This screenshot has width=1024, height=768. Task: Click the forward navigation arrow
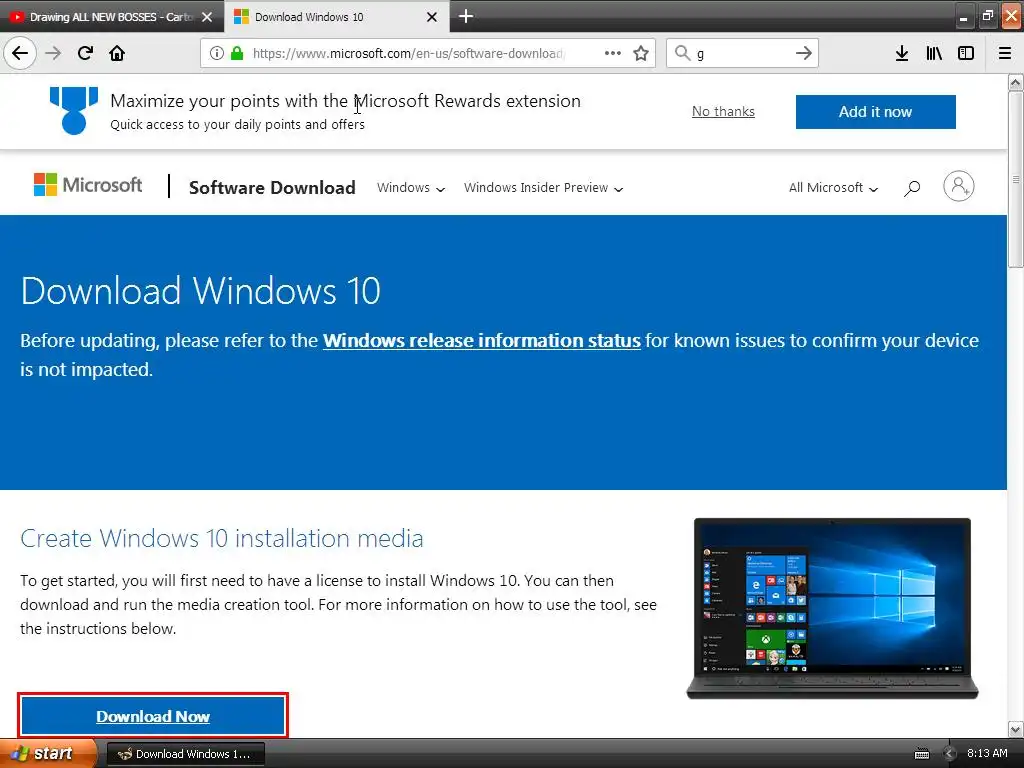click(x=54, y=53)
